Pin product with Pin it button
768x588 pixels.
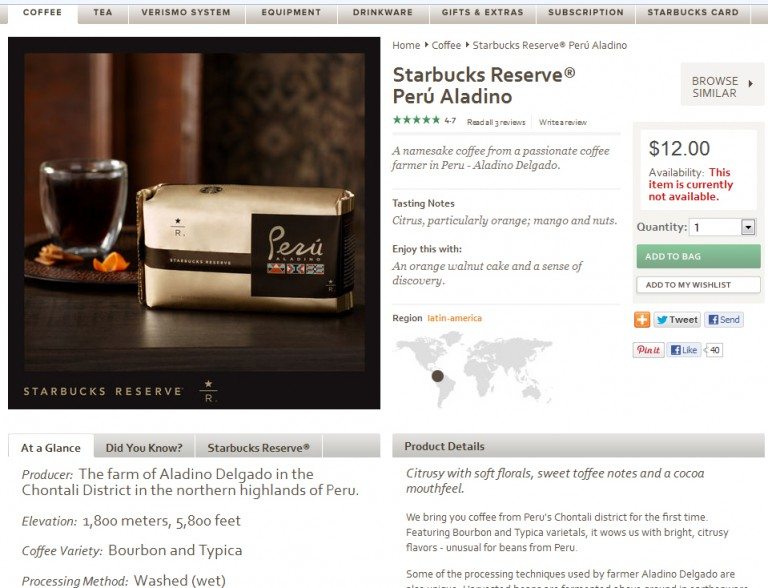[x=648, y=350]
